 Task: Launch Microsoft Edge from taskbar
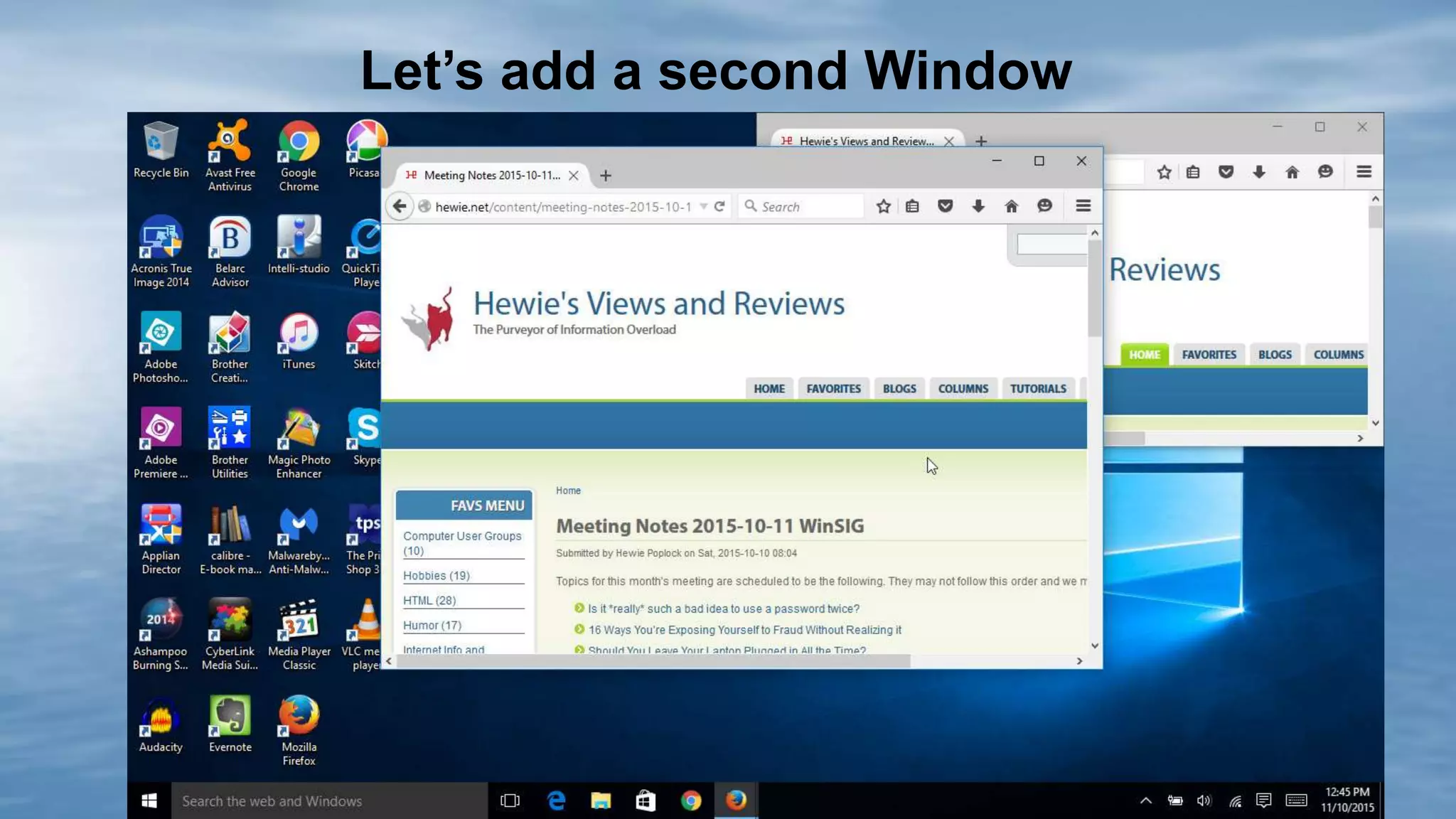(x=556, y=801)
